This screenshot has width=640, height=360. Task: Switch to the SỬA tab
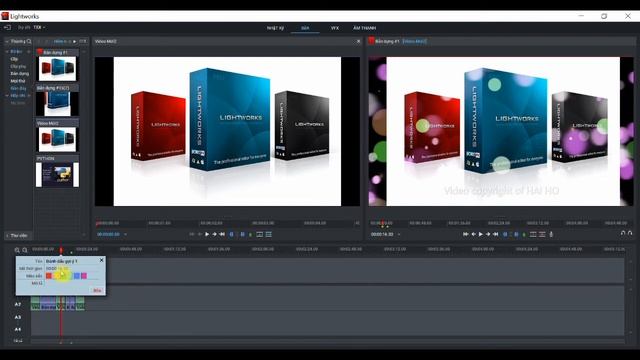coord(305,28)
